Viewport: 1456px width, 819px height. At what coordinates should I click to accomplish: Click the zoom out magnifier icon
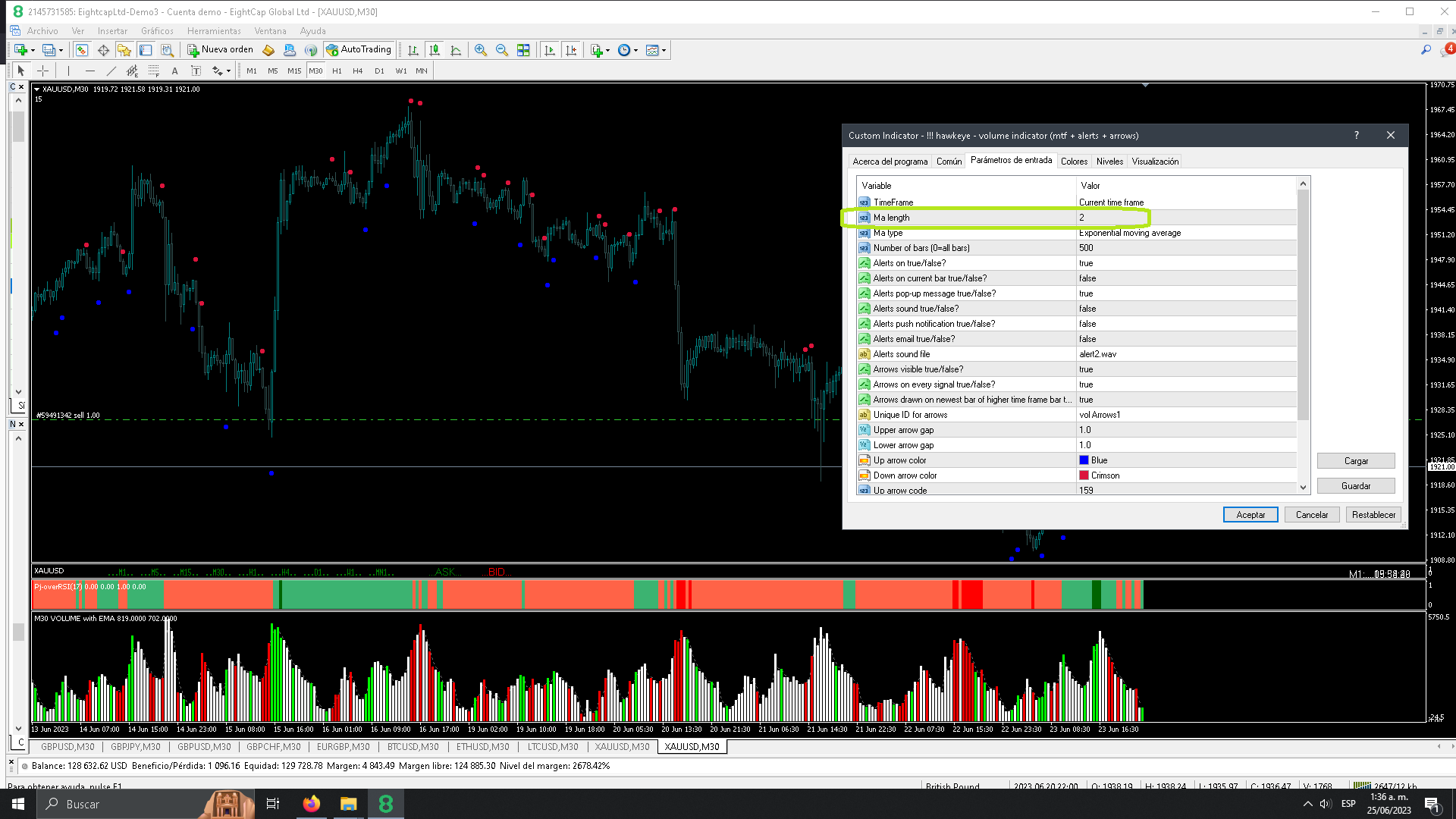(501, 50)
